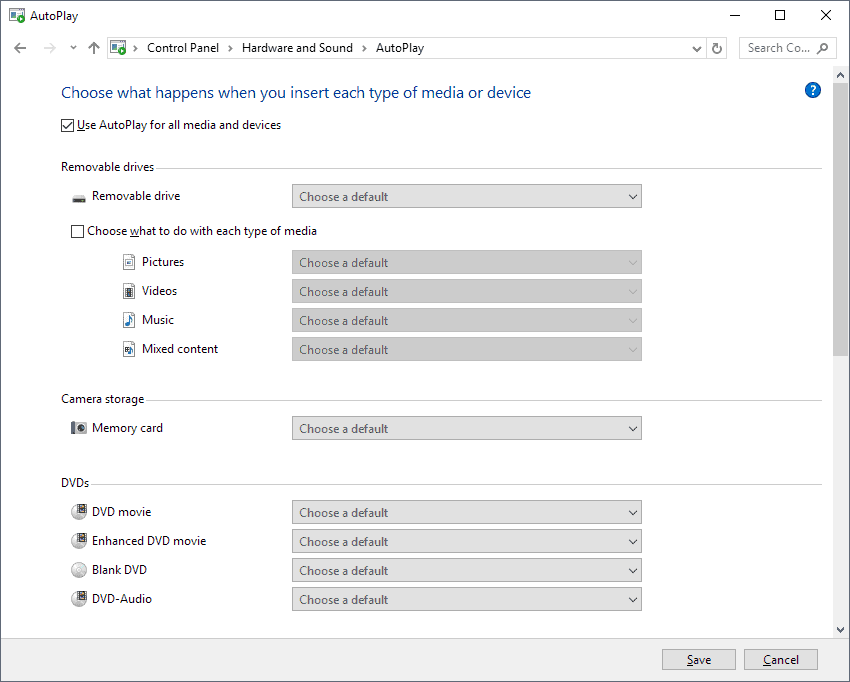Click the blue Help question mark

coord(813,90)
